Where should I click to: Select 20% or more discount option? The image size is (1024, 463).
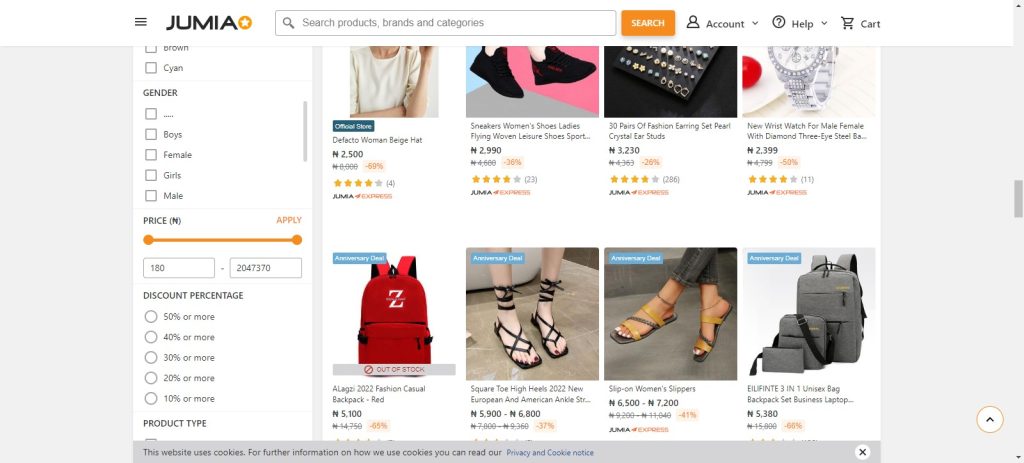151,378
